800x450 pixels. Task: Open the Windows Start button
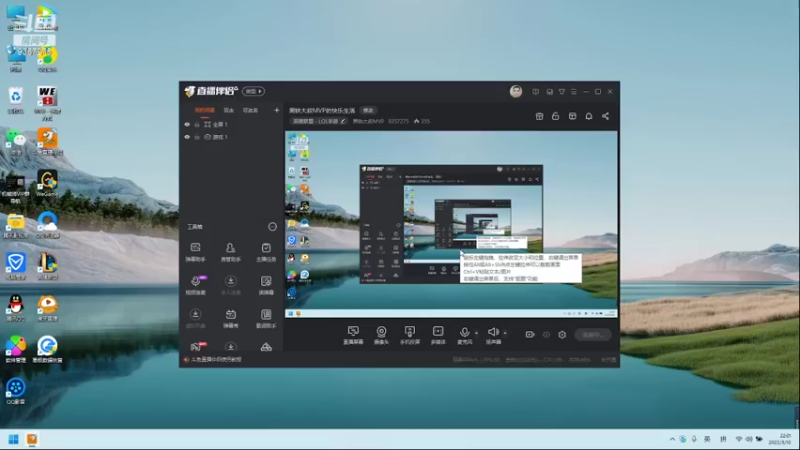[14, 439]
